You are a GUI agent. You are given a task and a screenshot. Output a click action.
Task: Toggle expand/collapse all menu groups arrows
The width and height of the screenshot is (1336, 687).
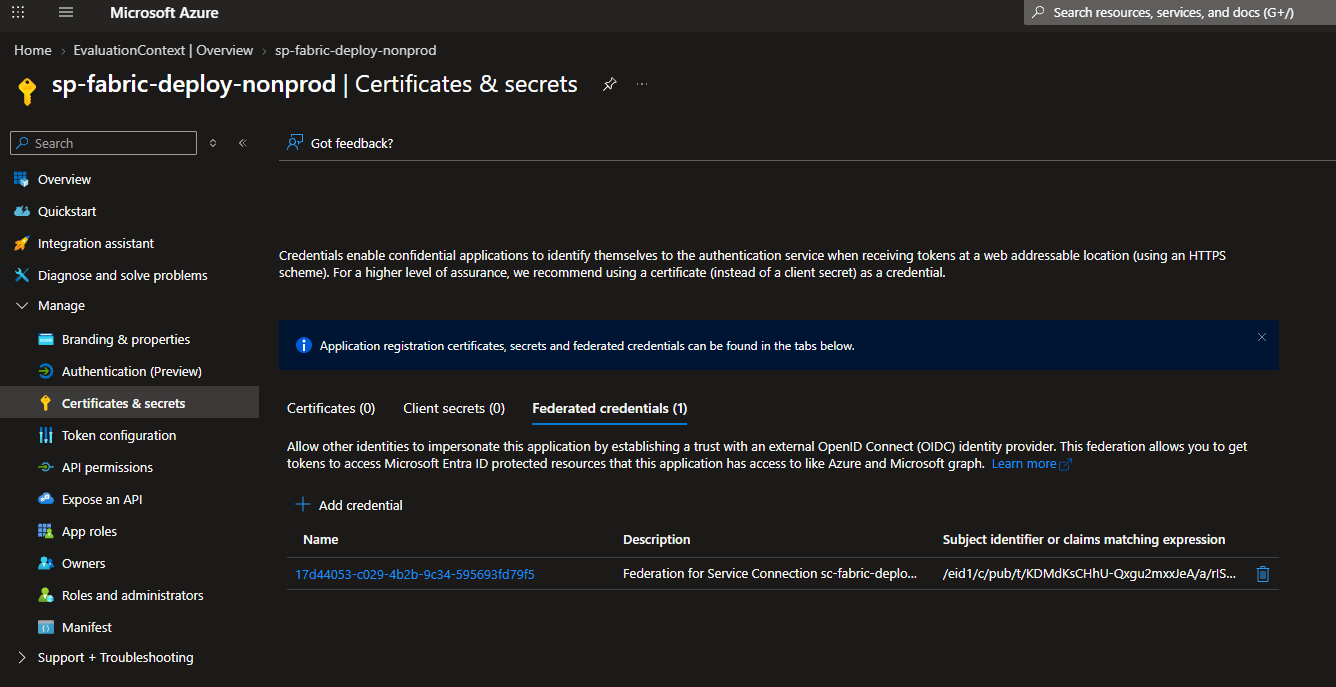coord(213,143)
